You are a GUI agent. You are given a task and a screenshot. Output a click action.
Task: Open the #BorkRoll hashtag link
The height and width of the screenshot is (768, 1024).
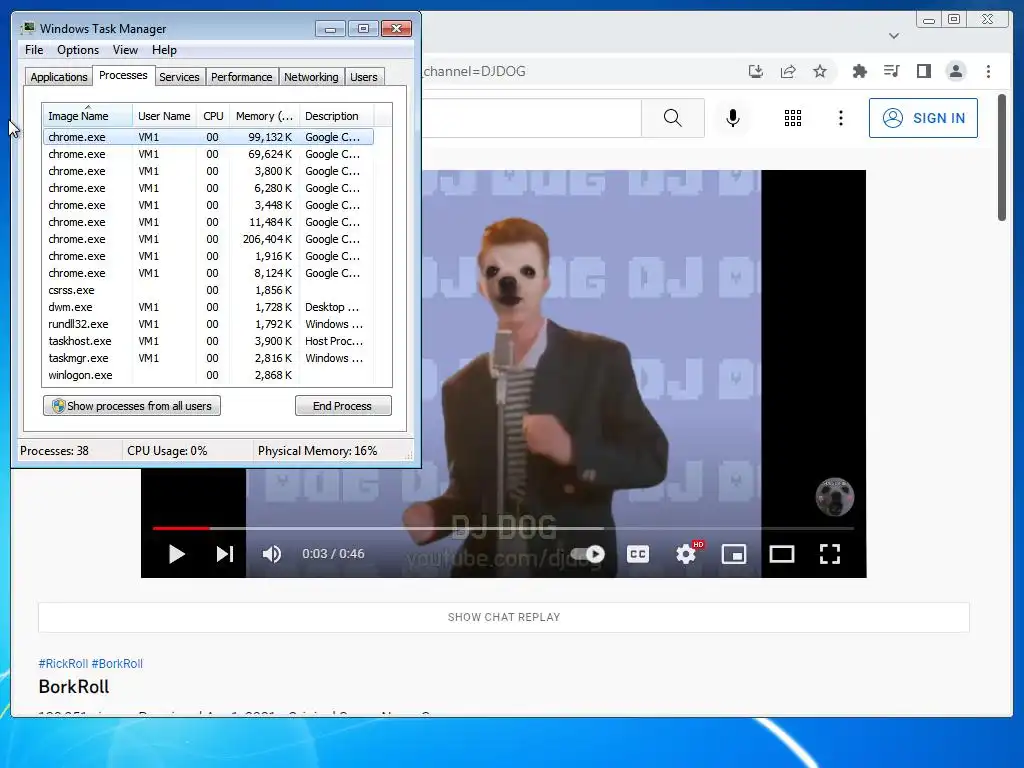[x=117, y=664]
